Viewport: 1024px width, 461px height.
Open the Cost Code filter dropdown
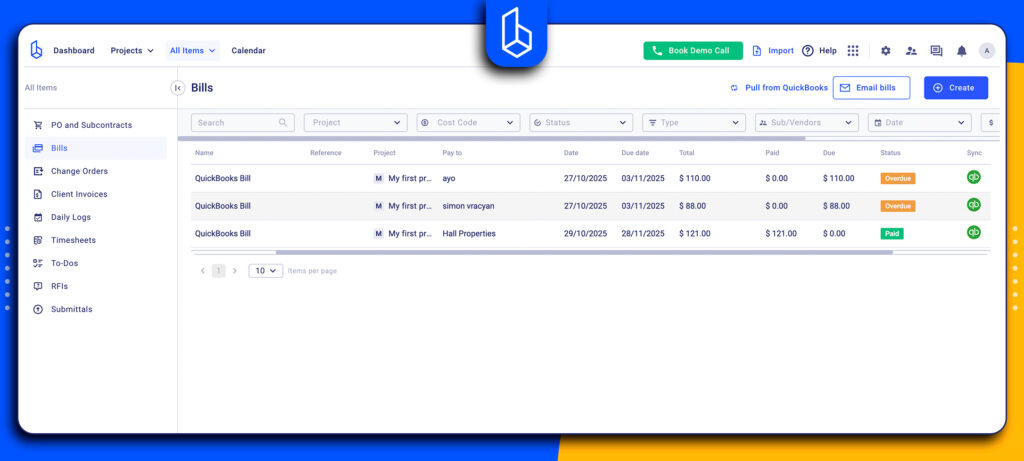point(468,123)
